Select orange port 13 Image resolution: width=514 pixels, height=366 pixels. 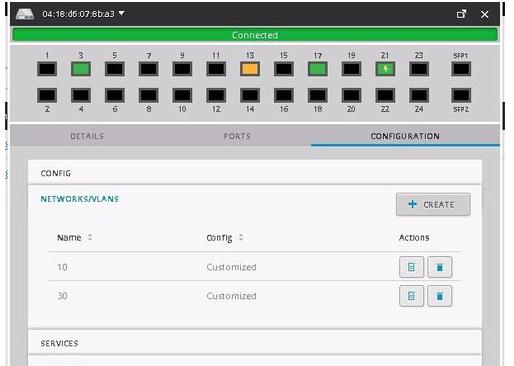pos(250,69)
